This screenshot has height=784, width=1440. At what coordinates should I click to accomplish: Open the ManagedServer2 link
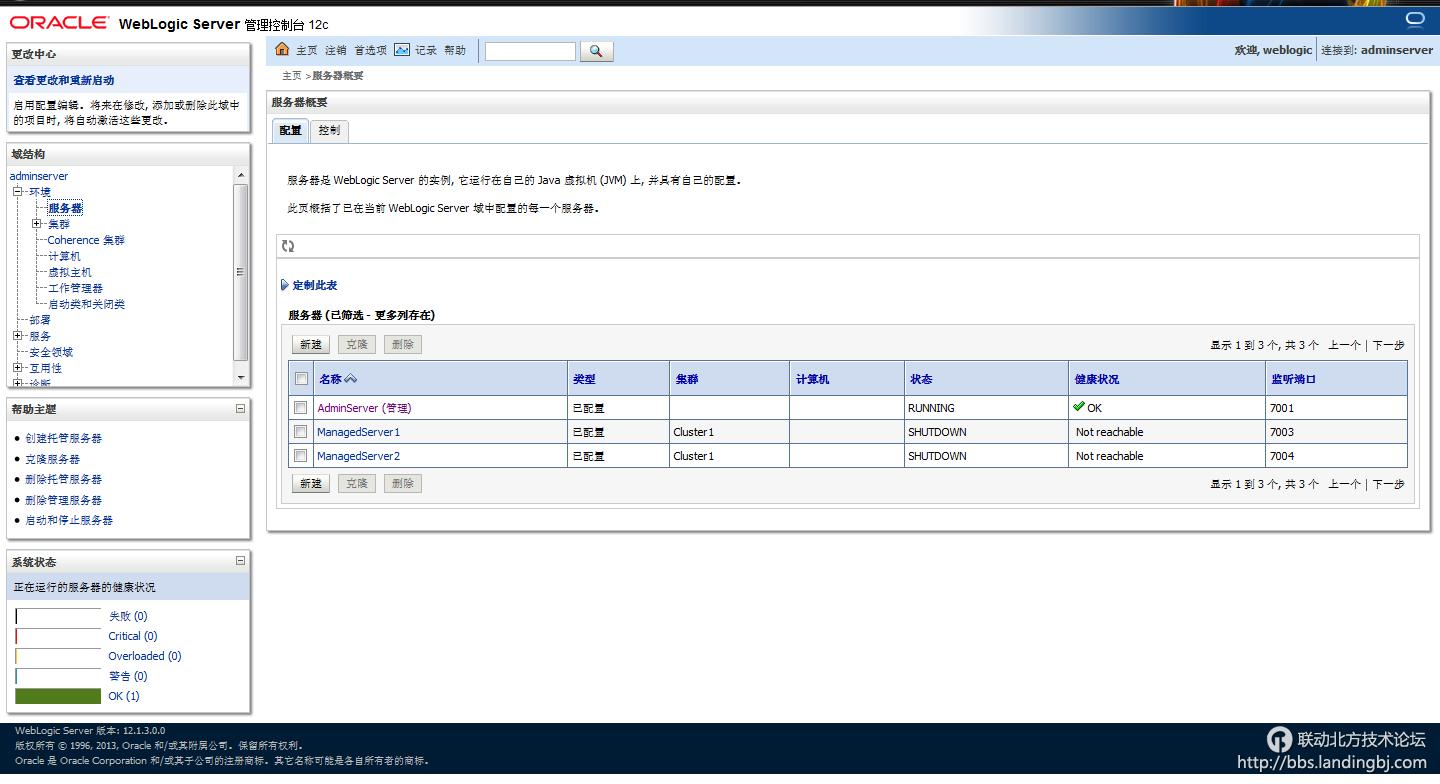[358, 456]
